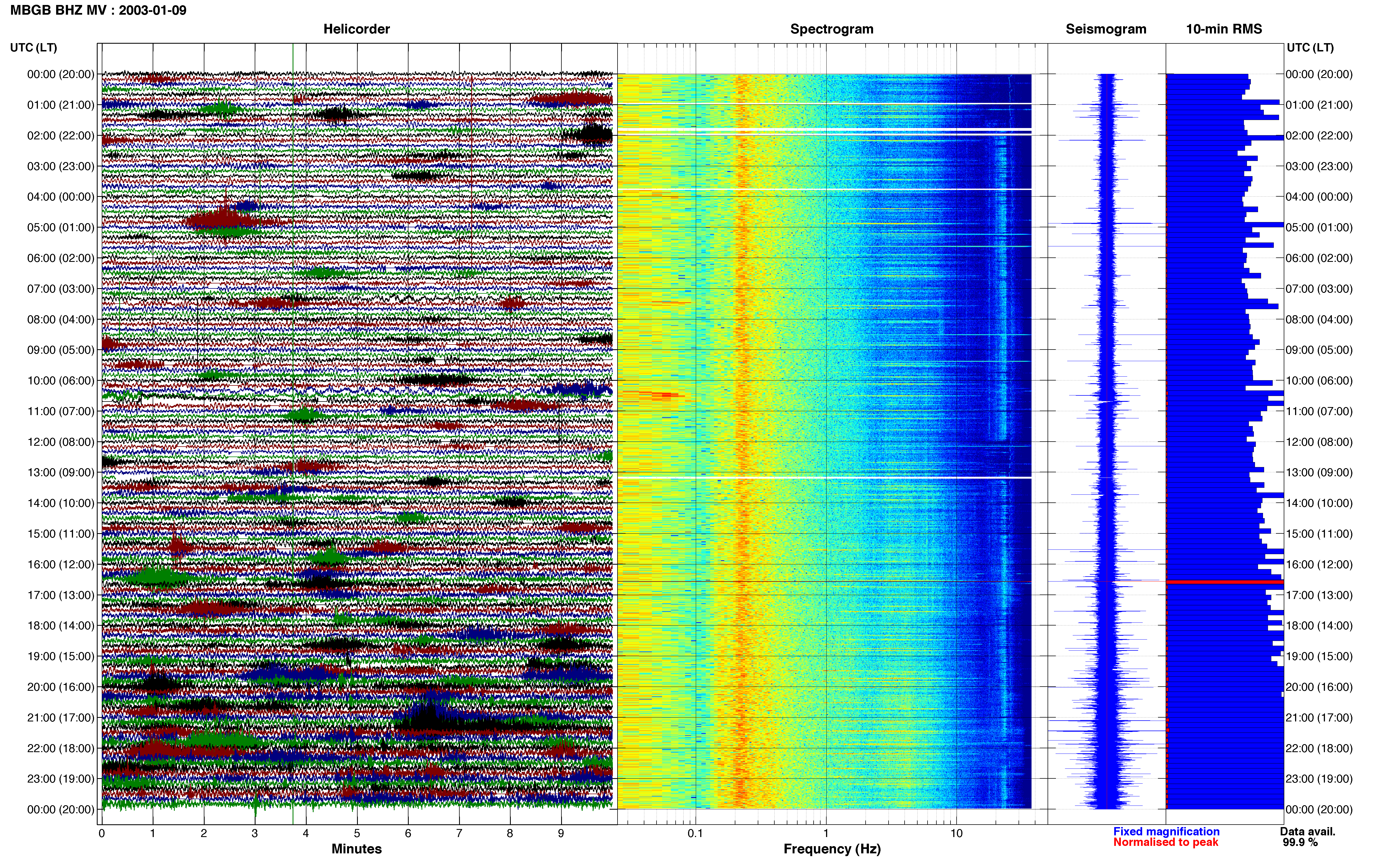Click the '0.1' frequency tick label
This screenshot has height=868, width=1388.
click(x=695, y=833)
